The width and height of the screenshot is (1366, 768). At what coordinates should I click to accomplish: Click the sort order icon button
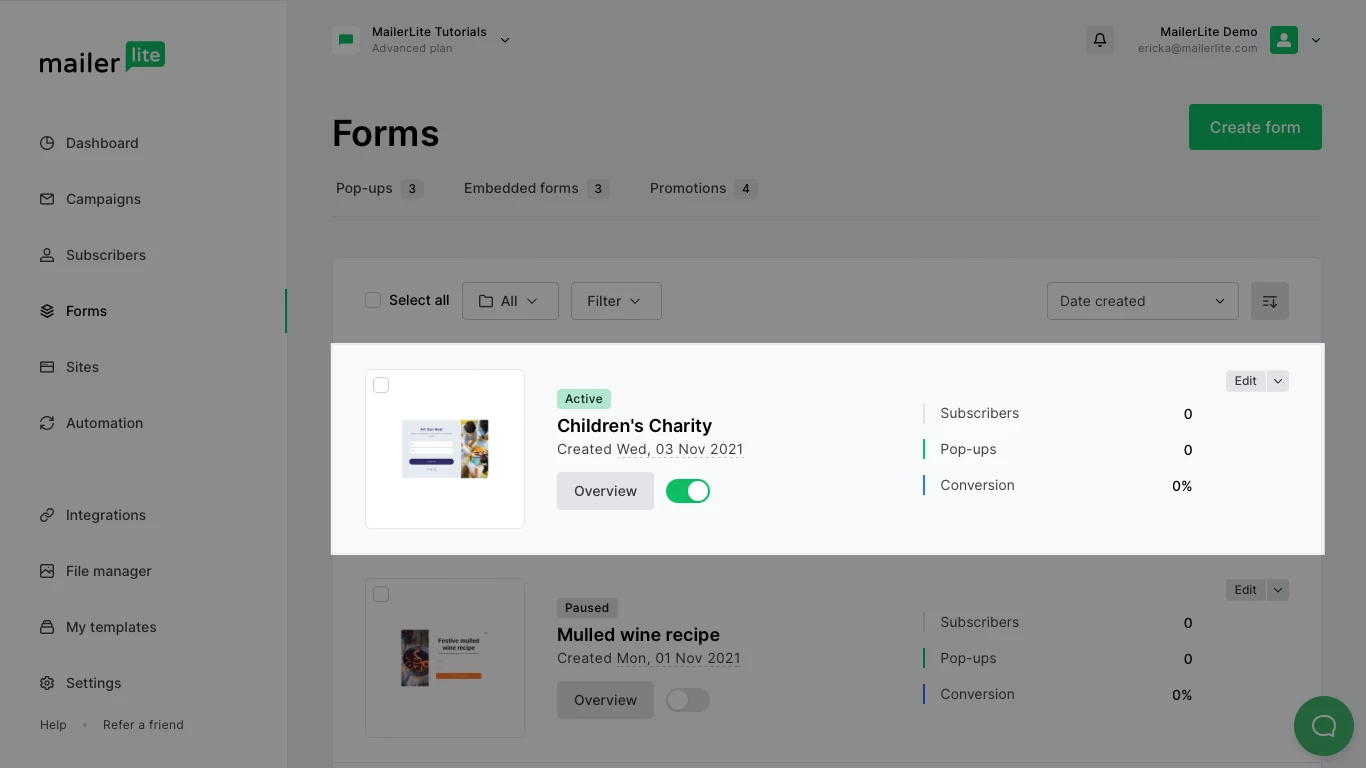(x=1269, y=301)
